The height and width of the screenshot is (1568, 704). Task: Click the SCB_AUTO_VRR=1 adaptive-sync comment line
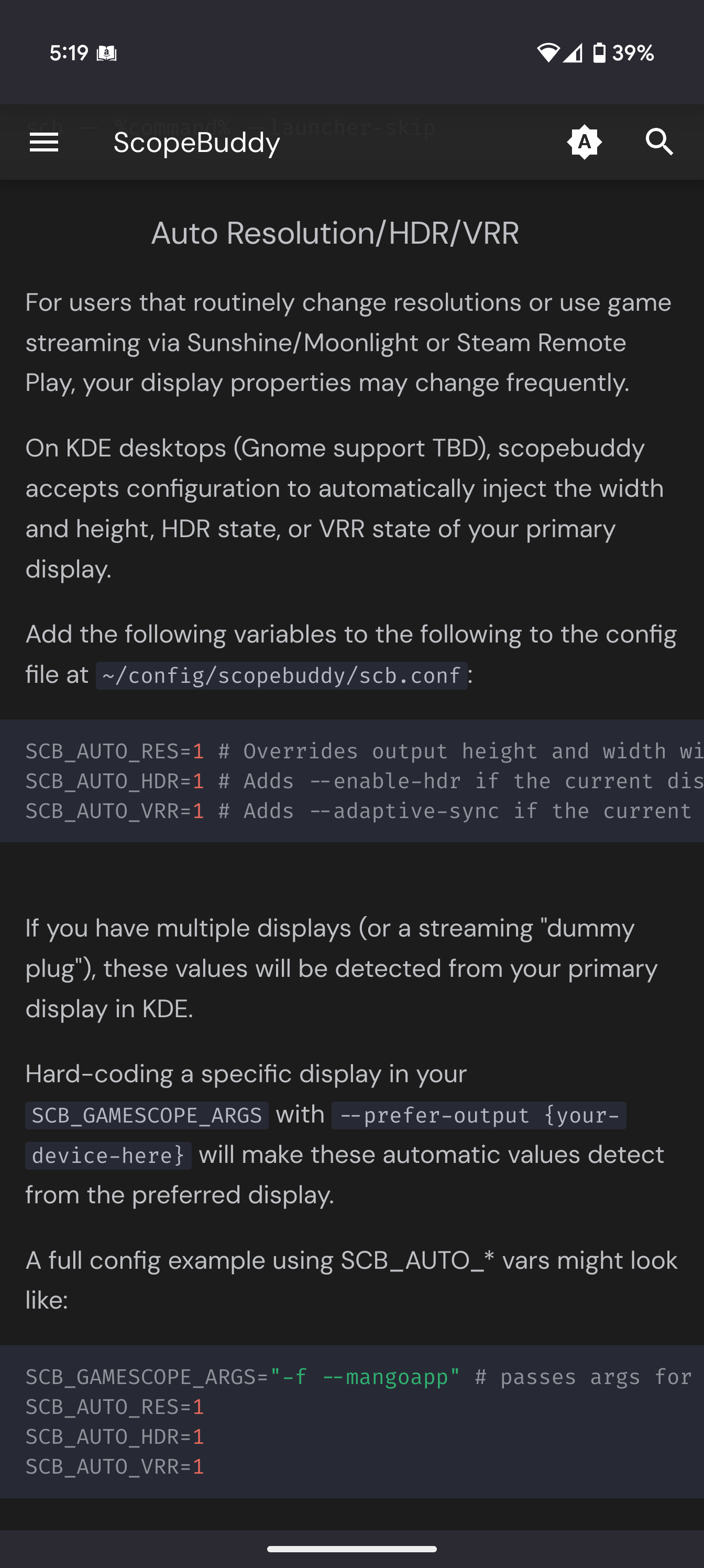365,811
